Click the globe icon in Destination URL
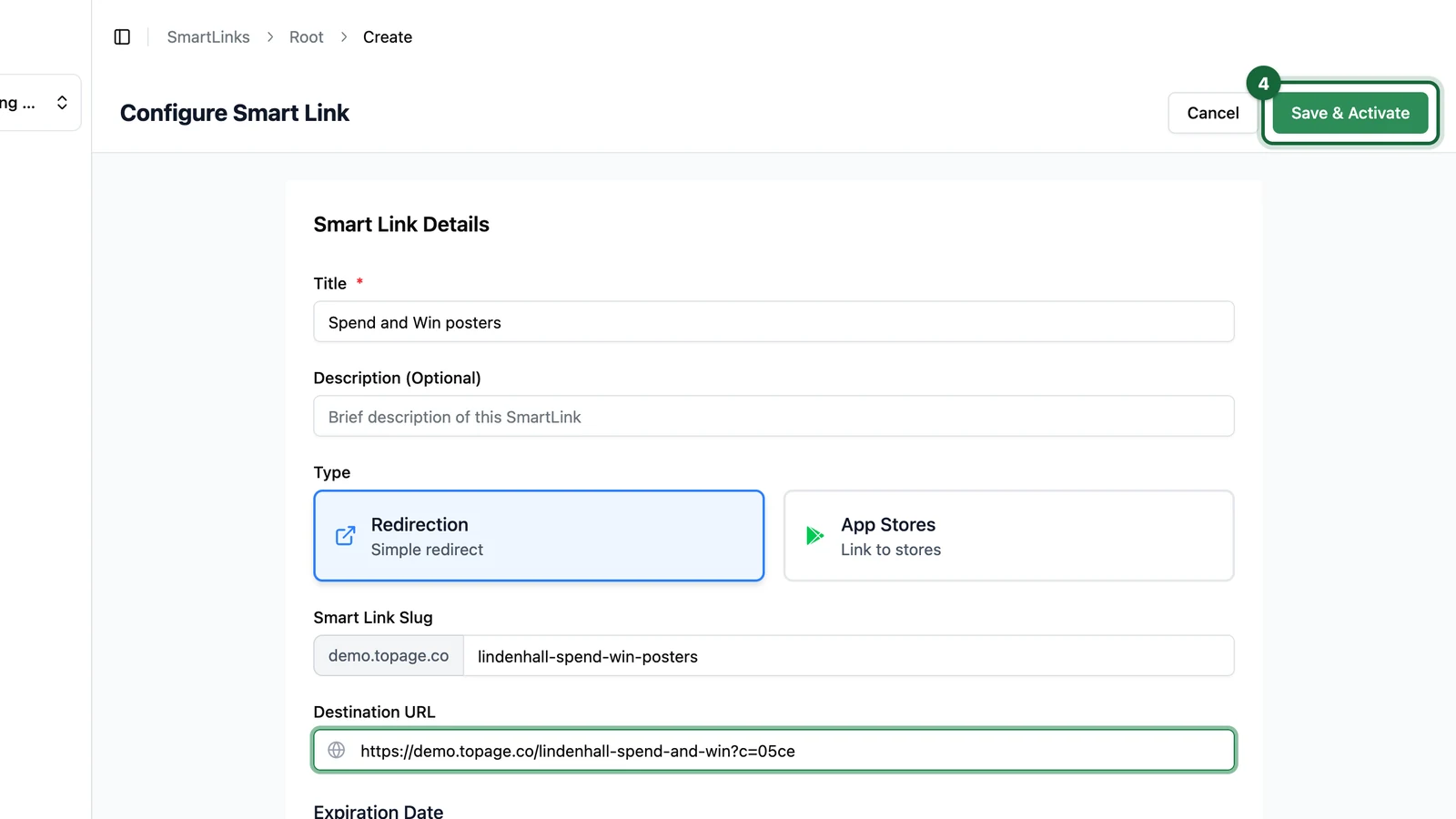1456x819 pixels. click(x=337, y=751)
